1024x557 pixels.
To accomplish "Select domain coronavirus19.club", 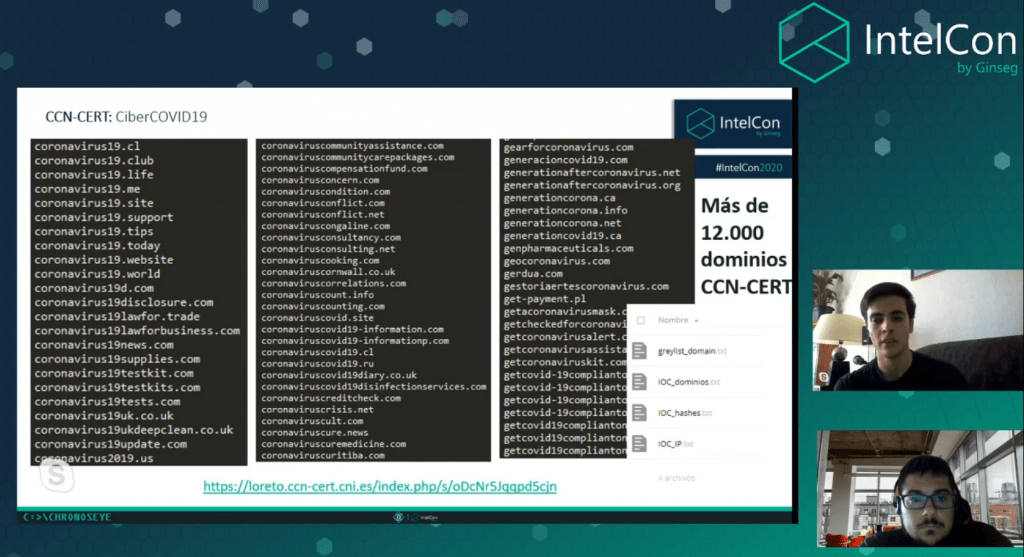I will point(94,161).
